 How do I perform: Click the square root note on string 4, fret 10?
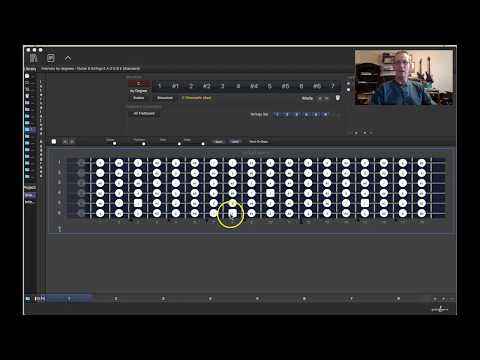[270, 193]
